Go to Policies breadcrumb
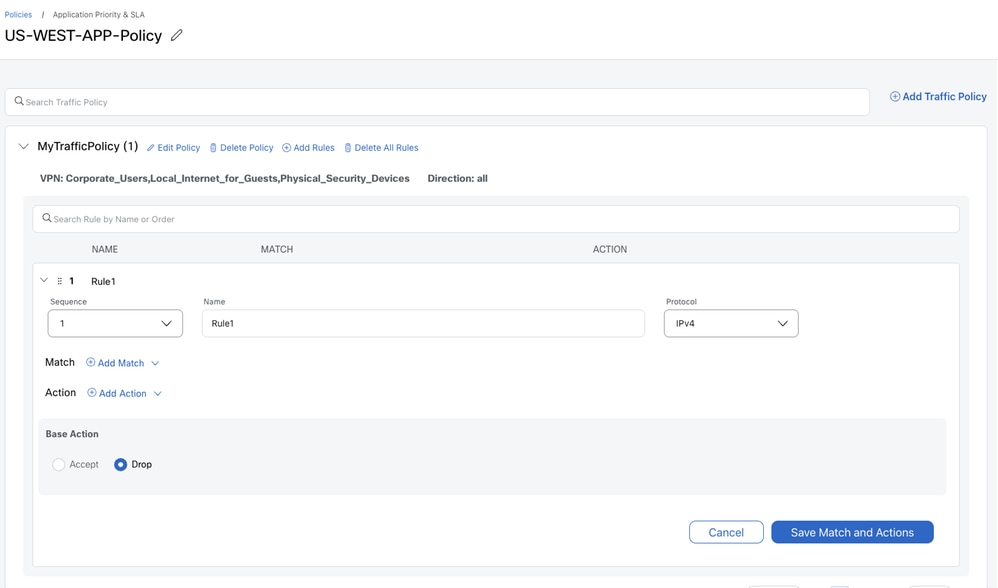This screenshot has height=588, width=998. [x=18, y=14]
